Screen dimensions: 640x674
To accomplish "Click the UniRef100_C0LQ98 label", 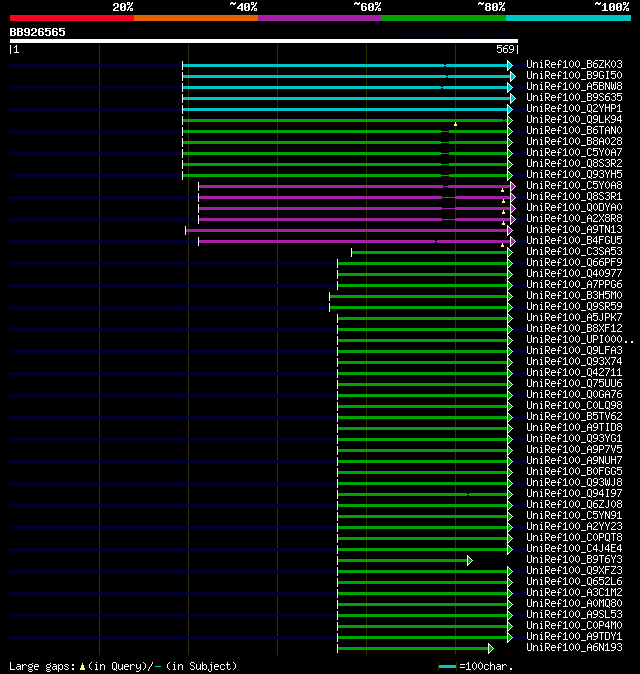I will (x=574, y=406).
